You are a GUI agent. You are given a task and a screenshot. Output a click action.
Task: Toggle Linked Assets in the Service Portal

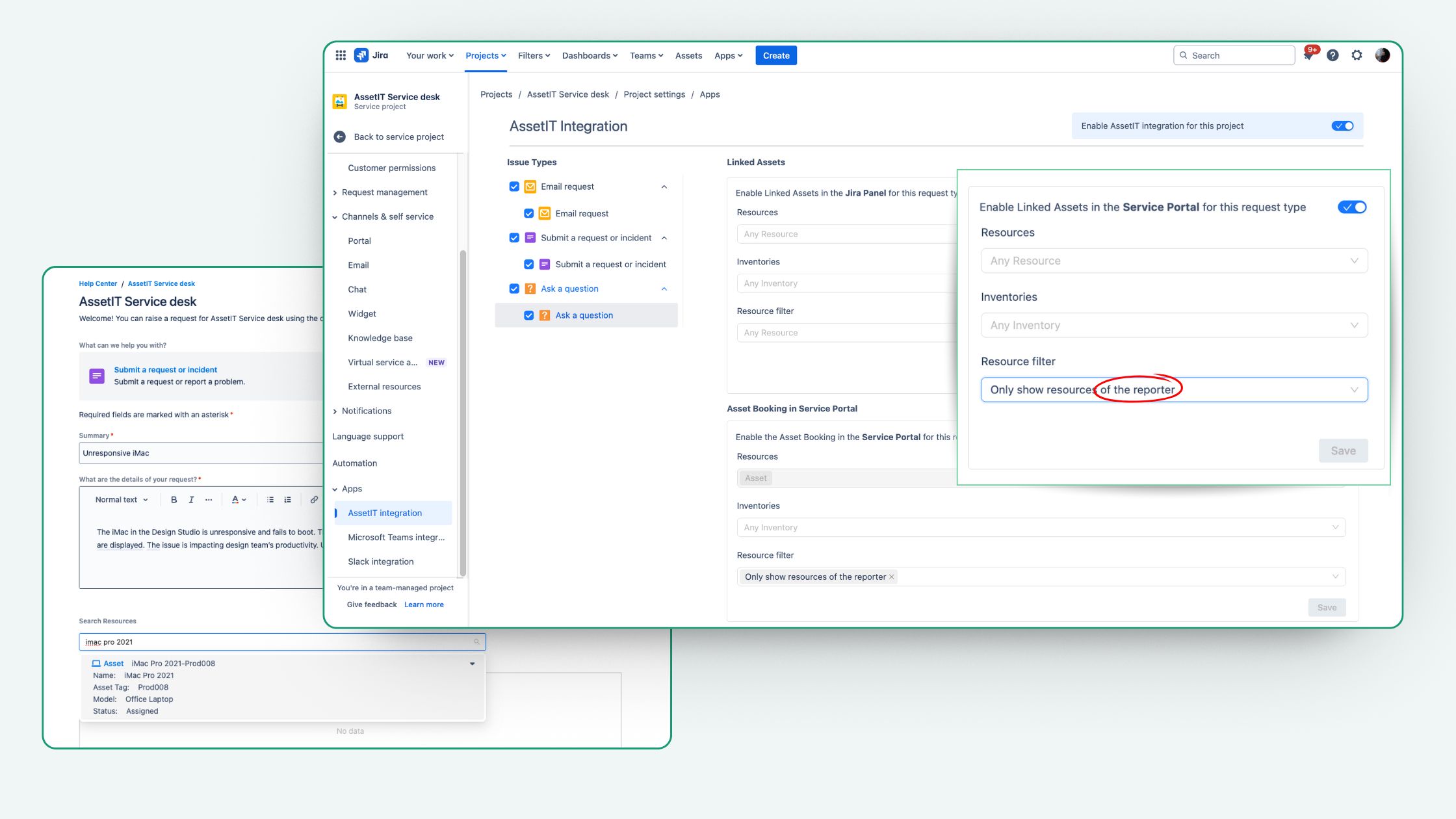pos(1352,207)
